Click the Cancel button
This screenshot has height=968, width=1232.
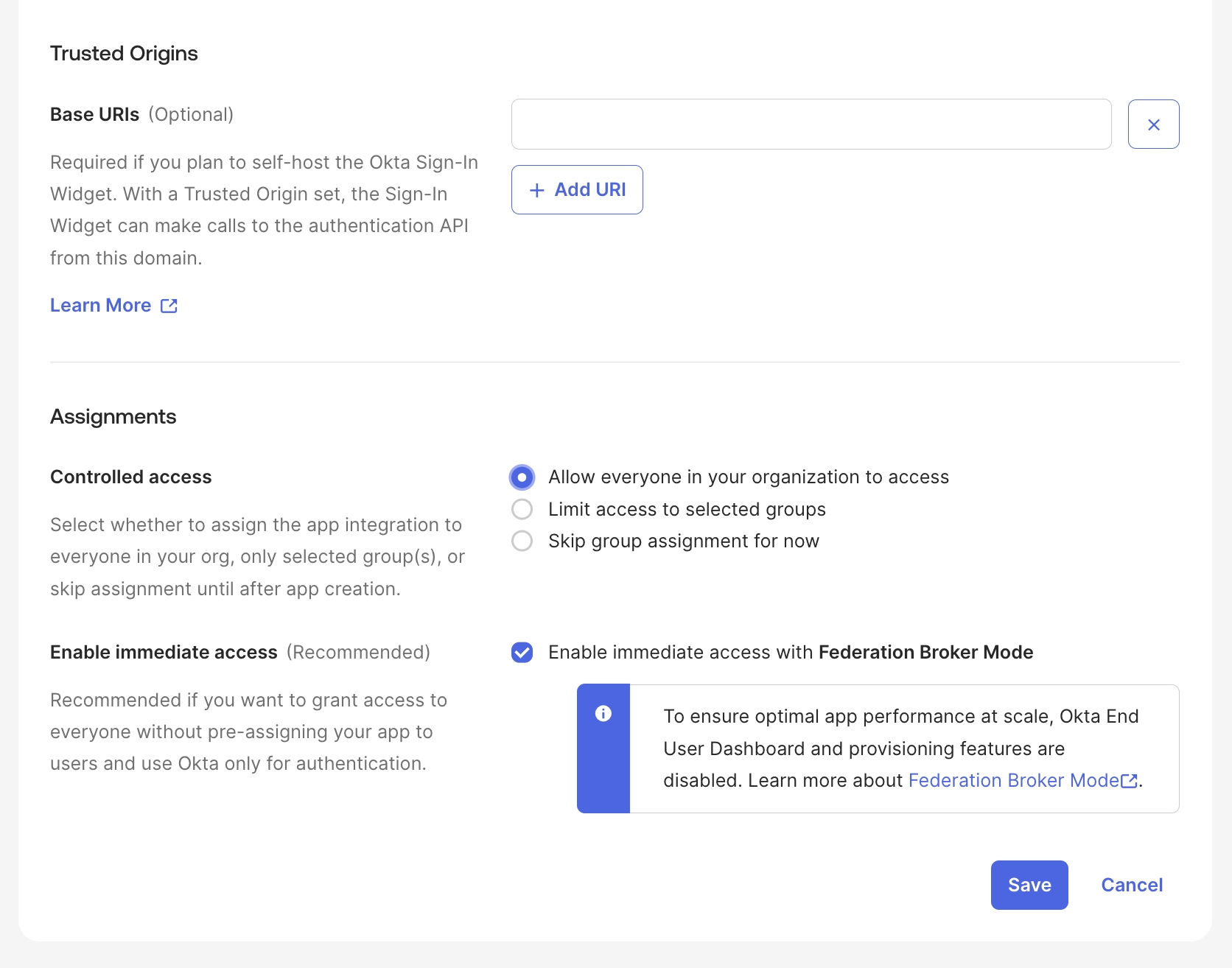click(x=1132, y=885)
